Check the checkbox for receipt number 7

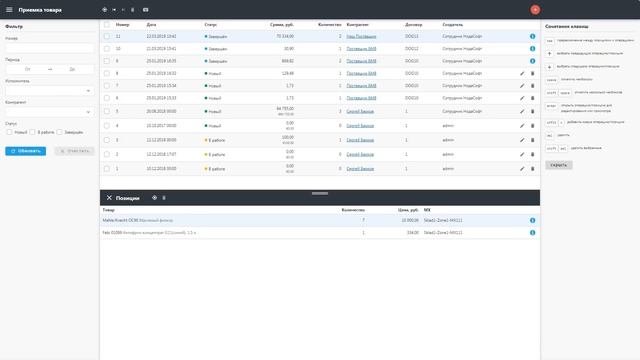107,86
